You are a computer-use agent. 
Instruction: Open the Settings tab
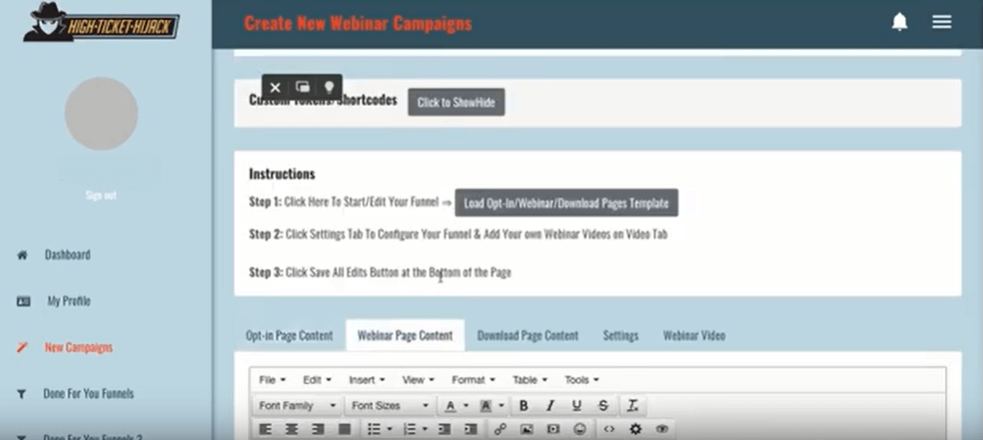point(621,335)
